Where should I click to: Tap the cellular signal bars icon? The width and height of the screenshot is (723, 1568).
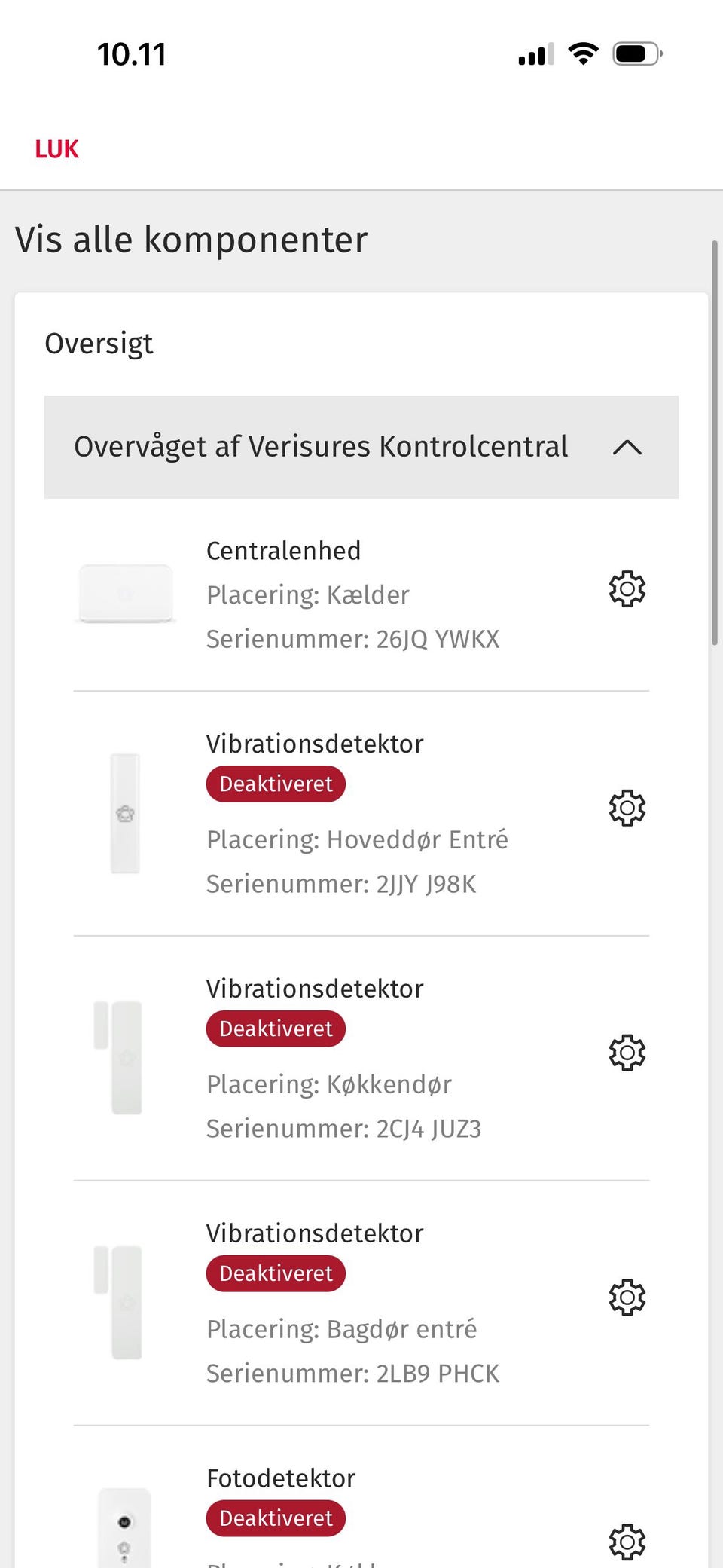536,54
